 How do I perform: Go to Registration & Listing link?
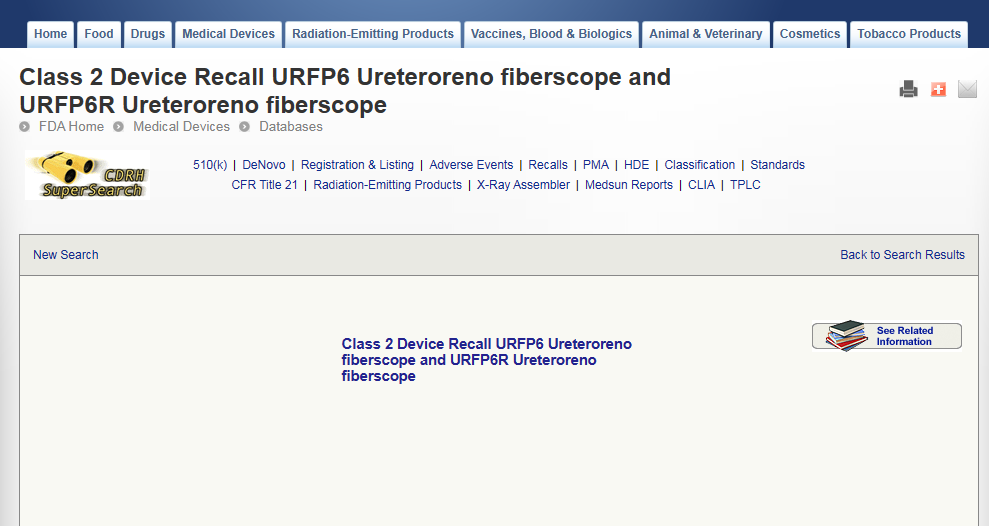[x=357, y=165]
